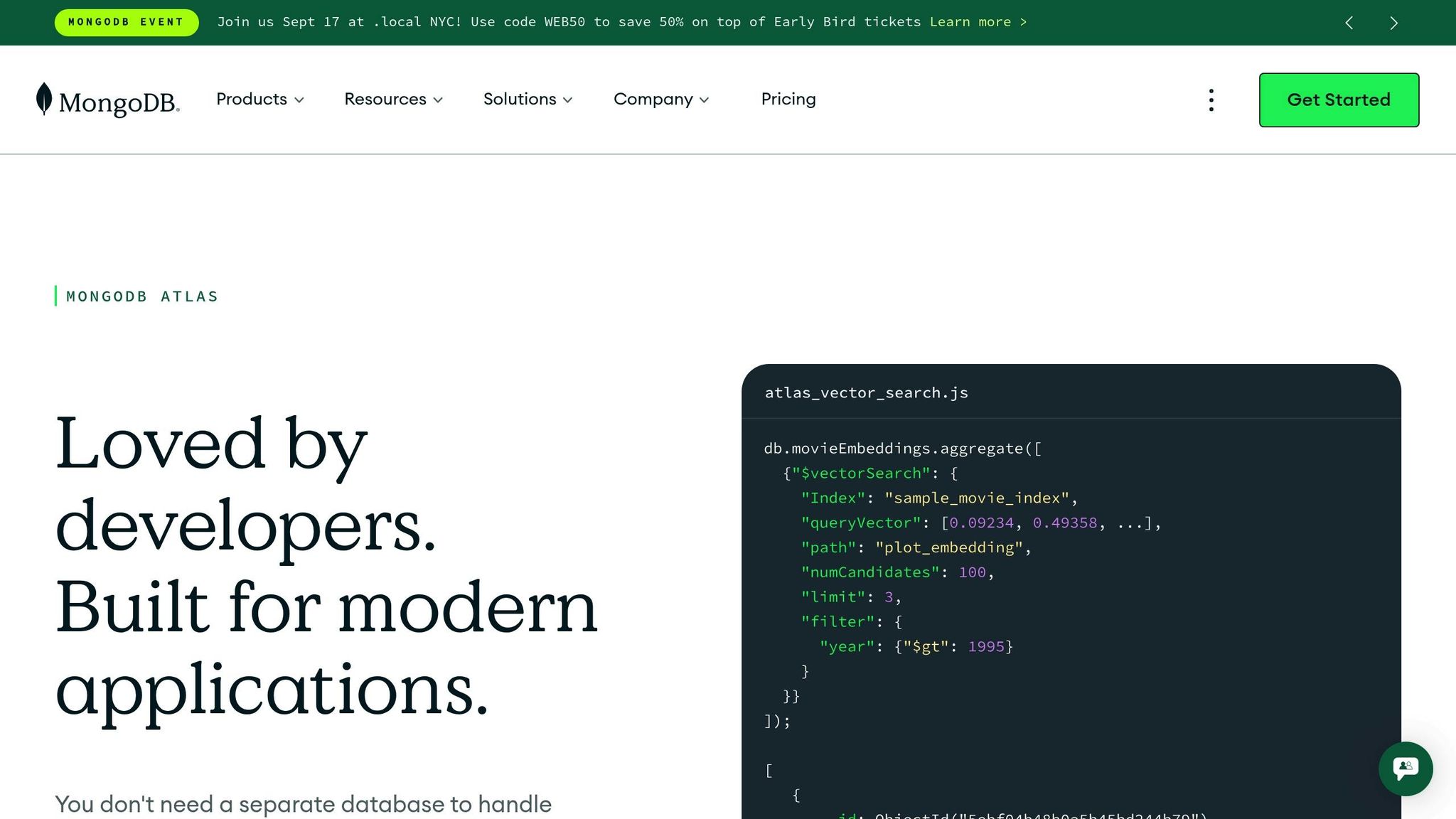
Task: Click the "queryVector" code line
Action: pos(981,523)
